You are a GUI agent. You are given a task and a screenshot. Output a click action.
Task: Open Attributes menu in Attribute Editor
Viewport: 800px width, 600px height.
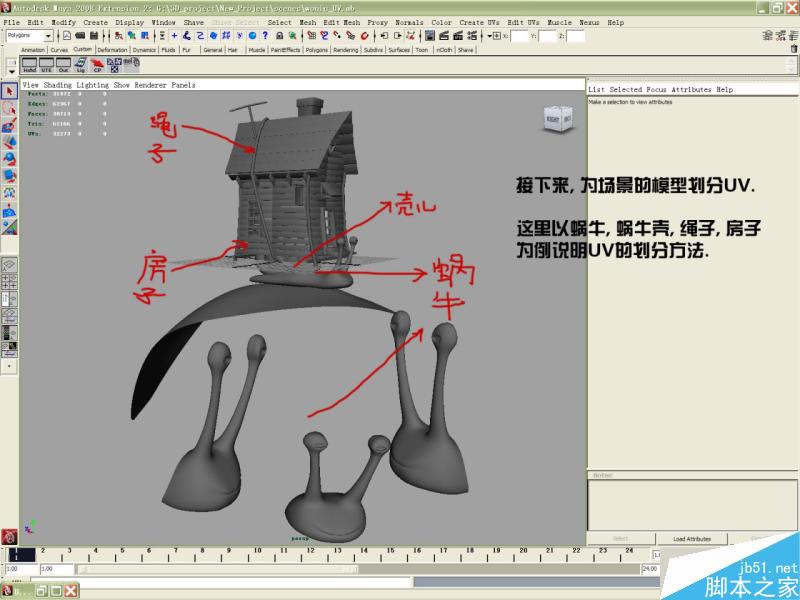[691, 90]
